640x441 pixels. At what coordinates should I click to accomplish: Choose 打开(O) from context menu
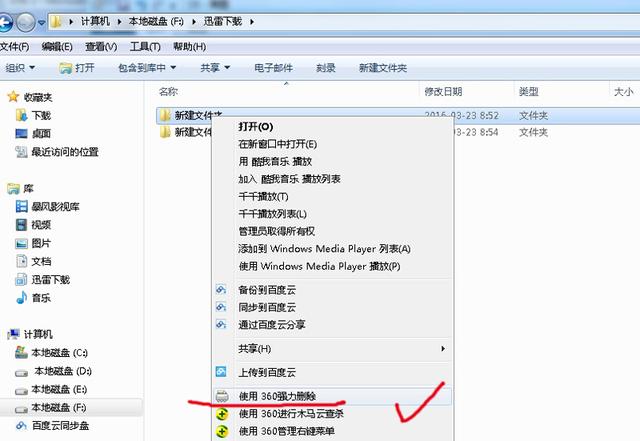coord(255,127)
